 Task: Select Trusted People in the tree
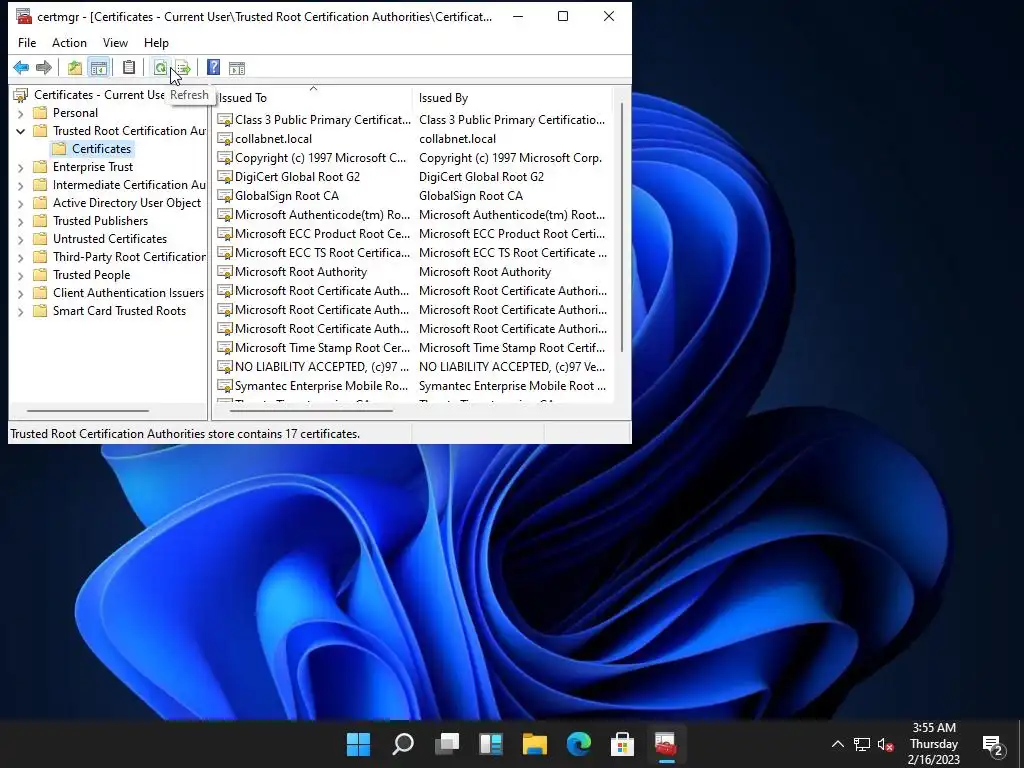pyautogui.click(x=91, y=275)
